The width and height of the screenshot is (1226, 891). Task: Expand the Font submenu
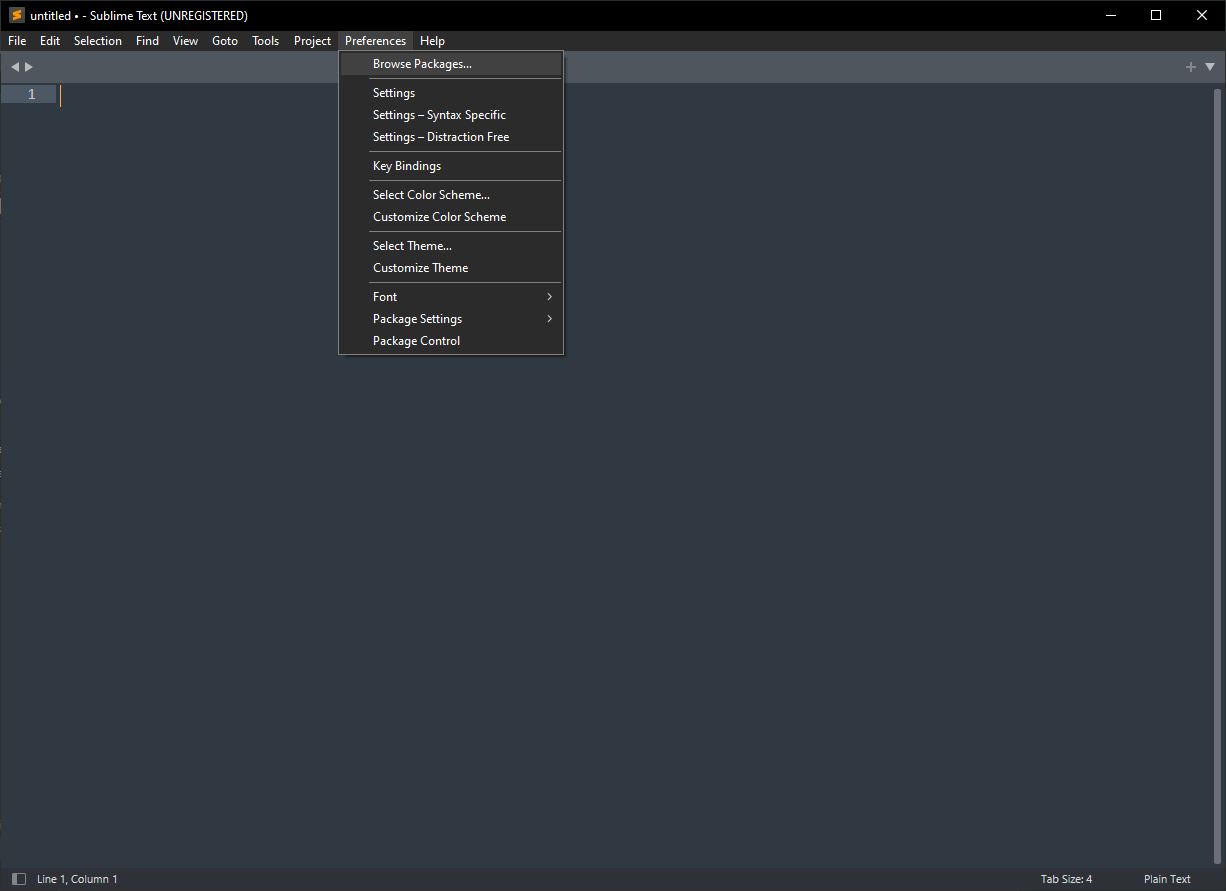point(451,297)
